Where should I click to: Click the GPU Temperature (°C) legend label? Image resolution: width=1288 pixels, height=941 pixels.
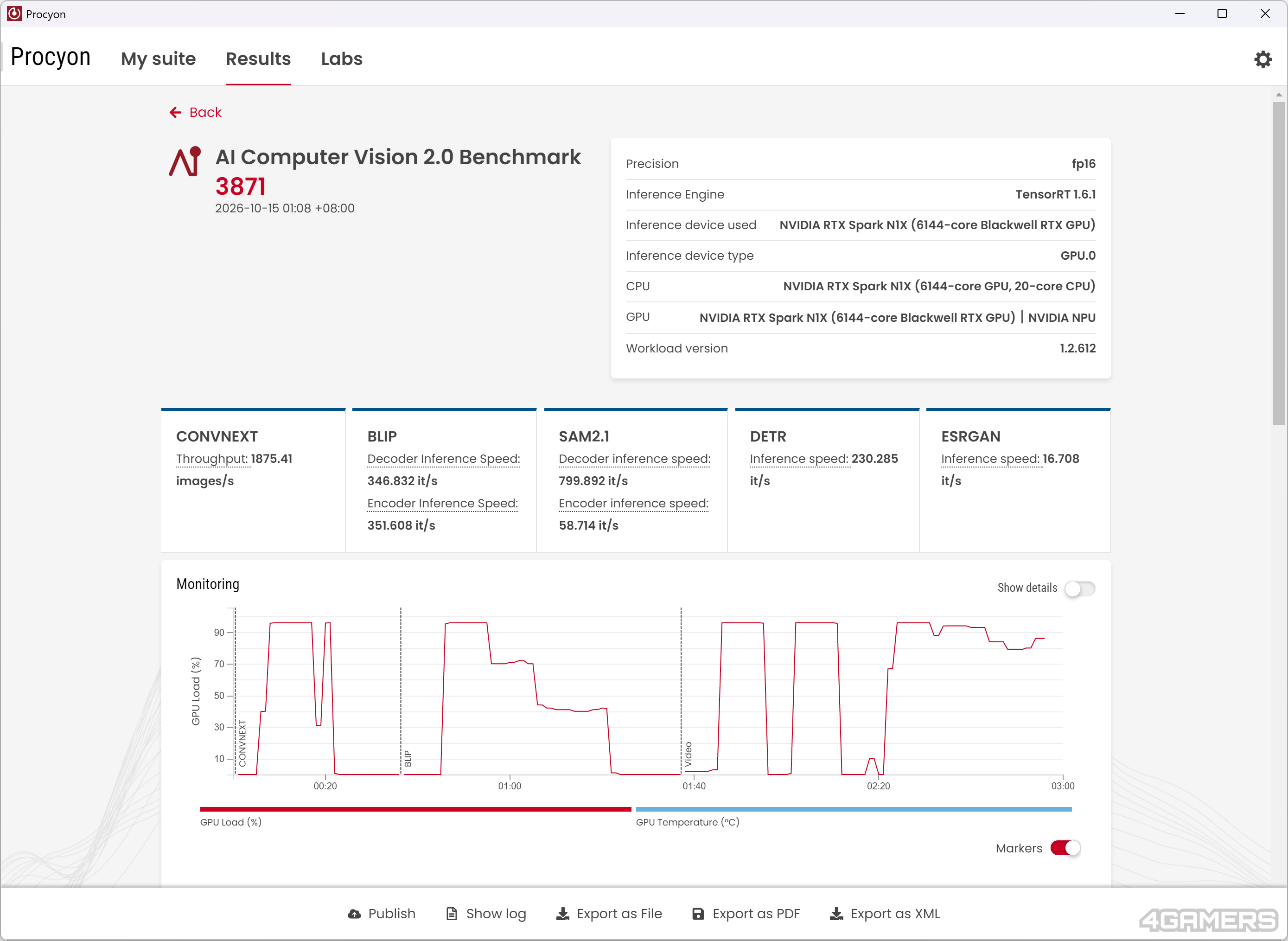[x=687, y=823]
